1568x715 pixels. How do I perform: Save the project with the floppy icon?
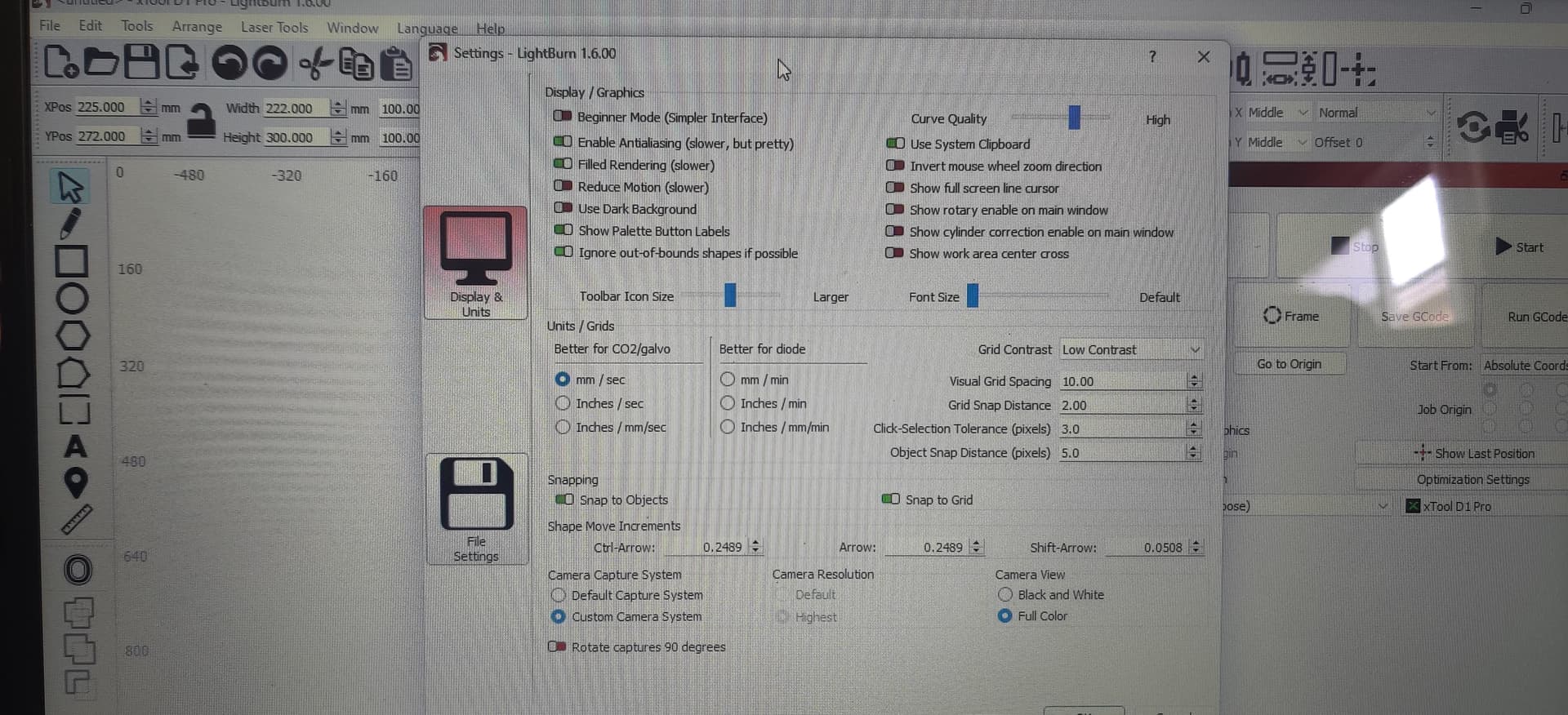141,62
